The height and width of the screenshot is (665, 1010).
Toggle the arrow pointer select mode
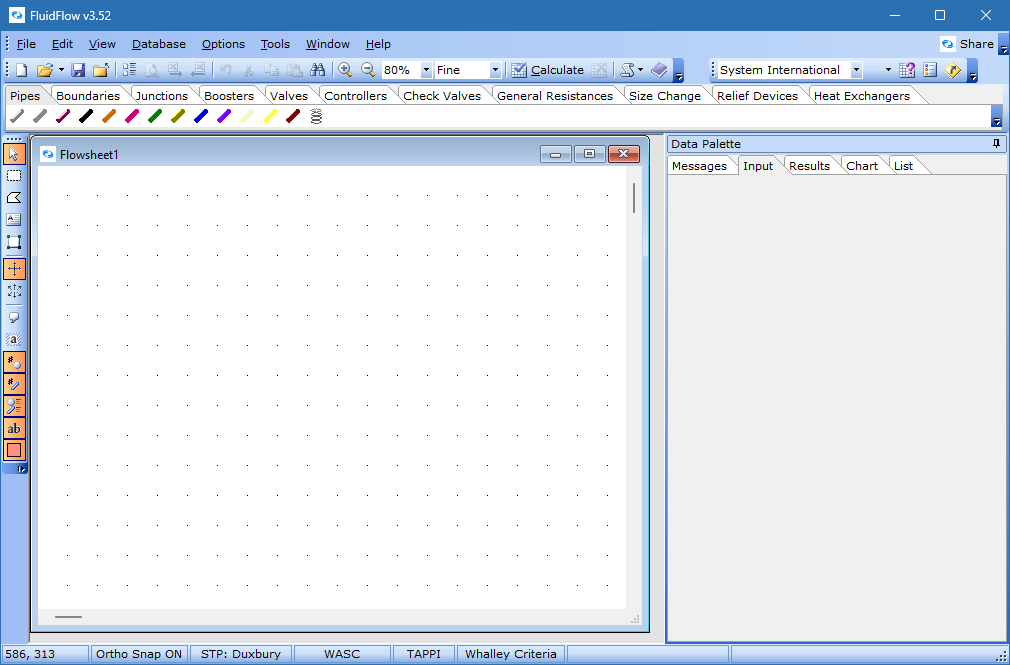(14, 154)
